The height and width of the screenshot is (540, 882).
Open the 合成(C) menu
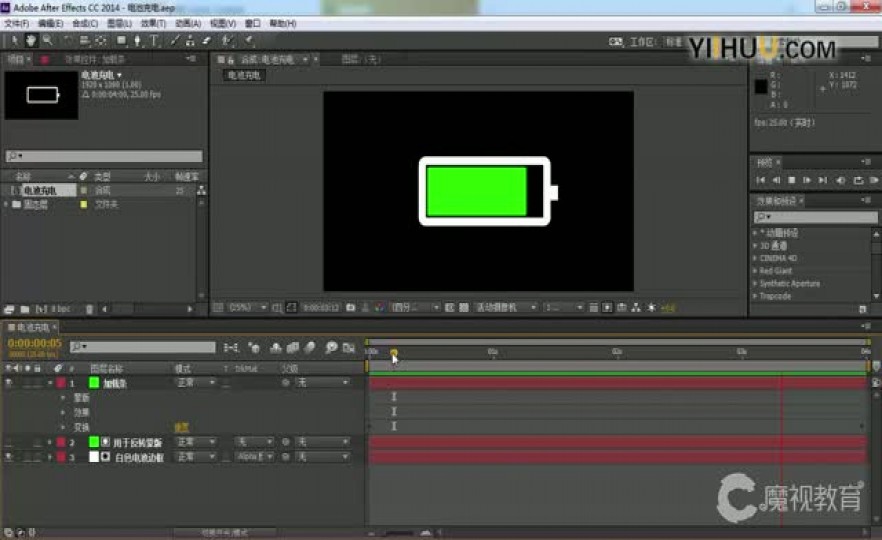pos(85,23)
